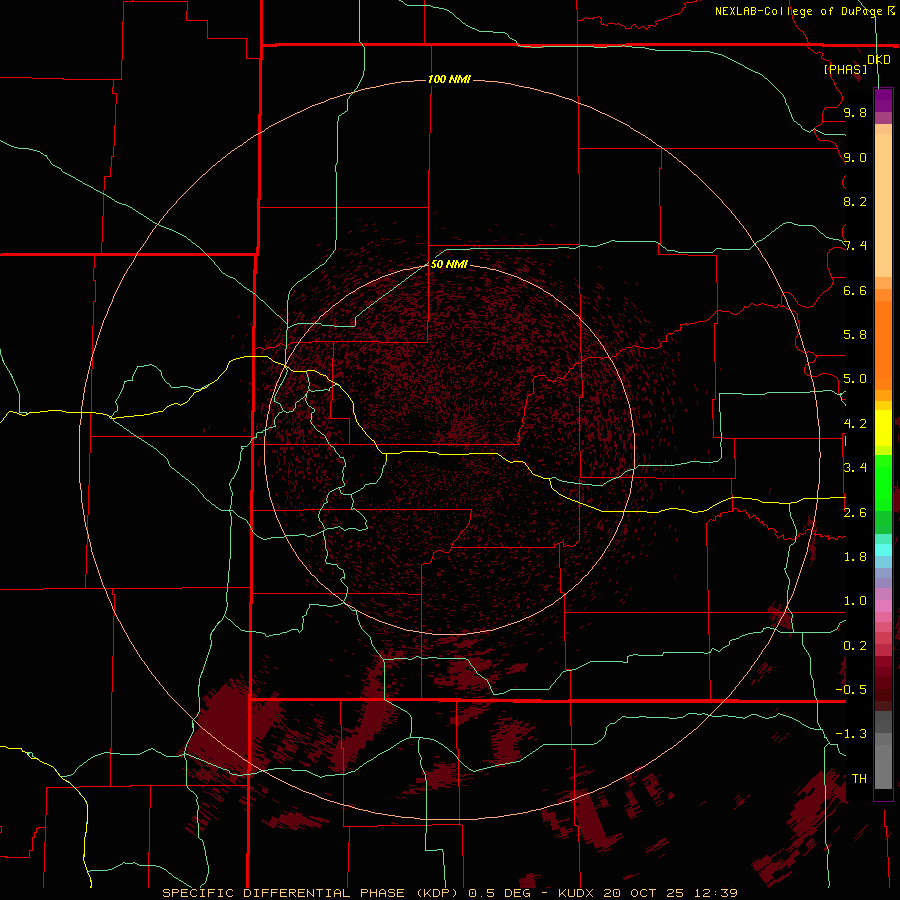This screenshot has height=900, width=900.
Task: Select the 6.6 value on the scale
Action: point(855,290)
